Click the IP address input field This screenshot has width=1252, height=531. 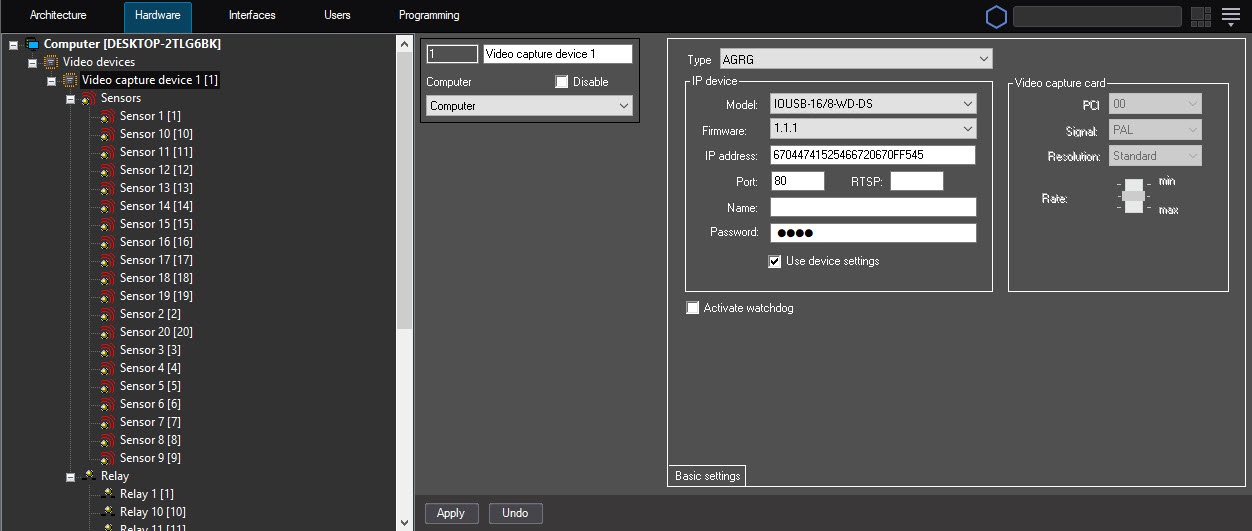(x=873, y=155)
